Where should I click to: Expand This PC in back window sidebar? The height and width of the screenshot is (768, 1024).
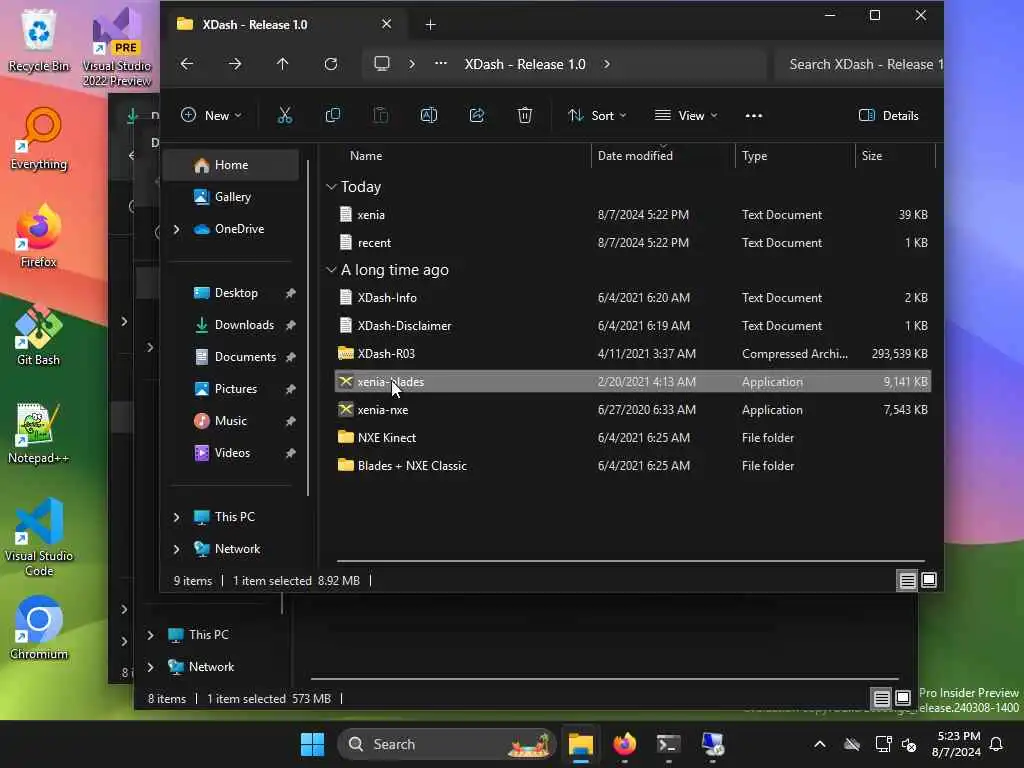point(150,635)
